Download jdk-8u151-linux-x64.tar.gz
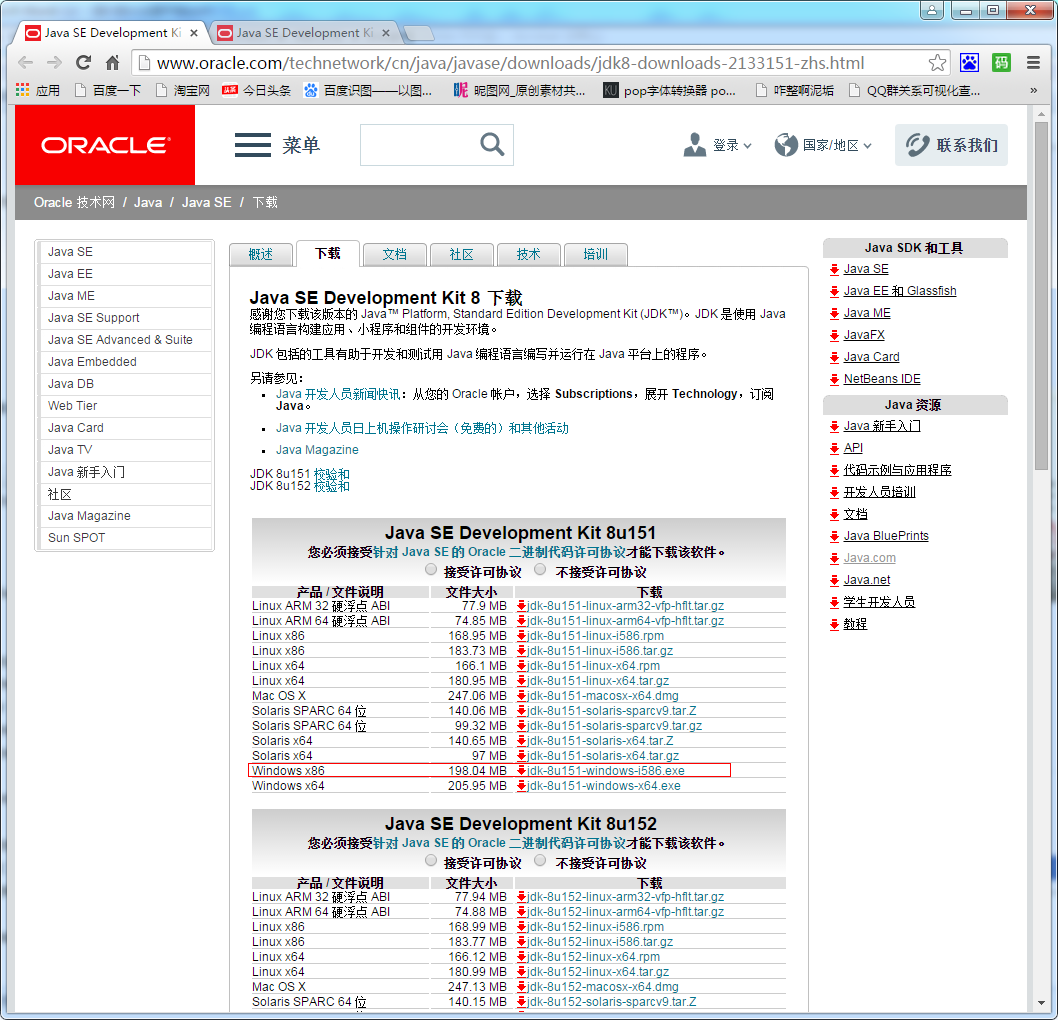 (598, 681)
